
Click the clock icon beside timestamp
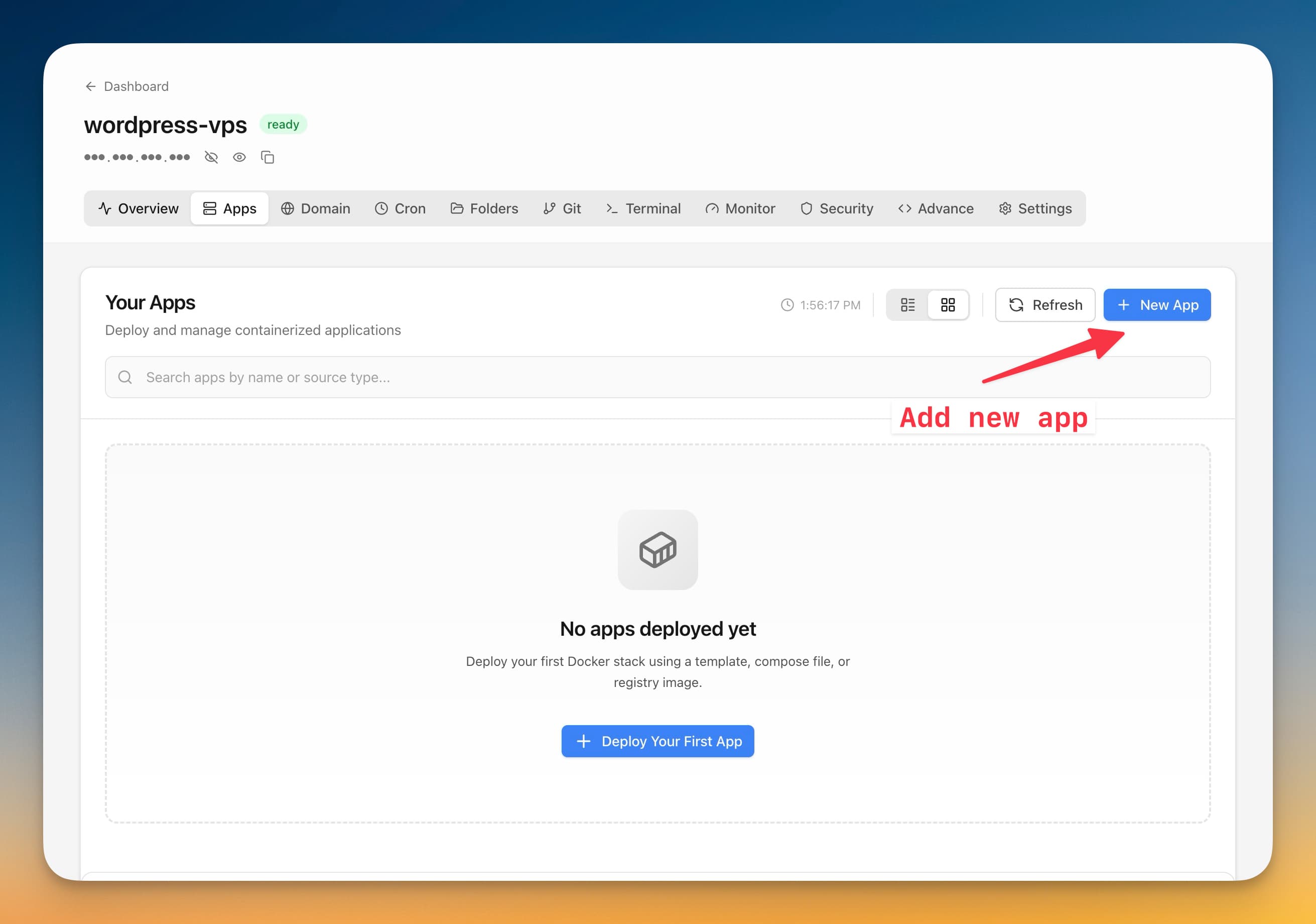(x=787, y=305)
